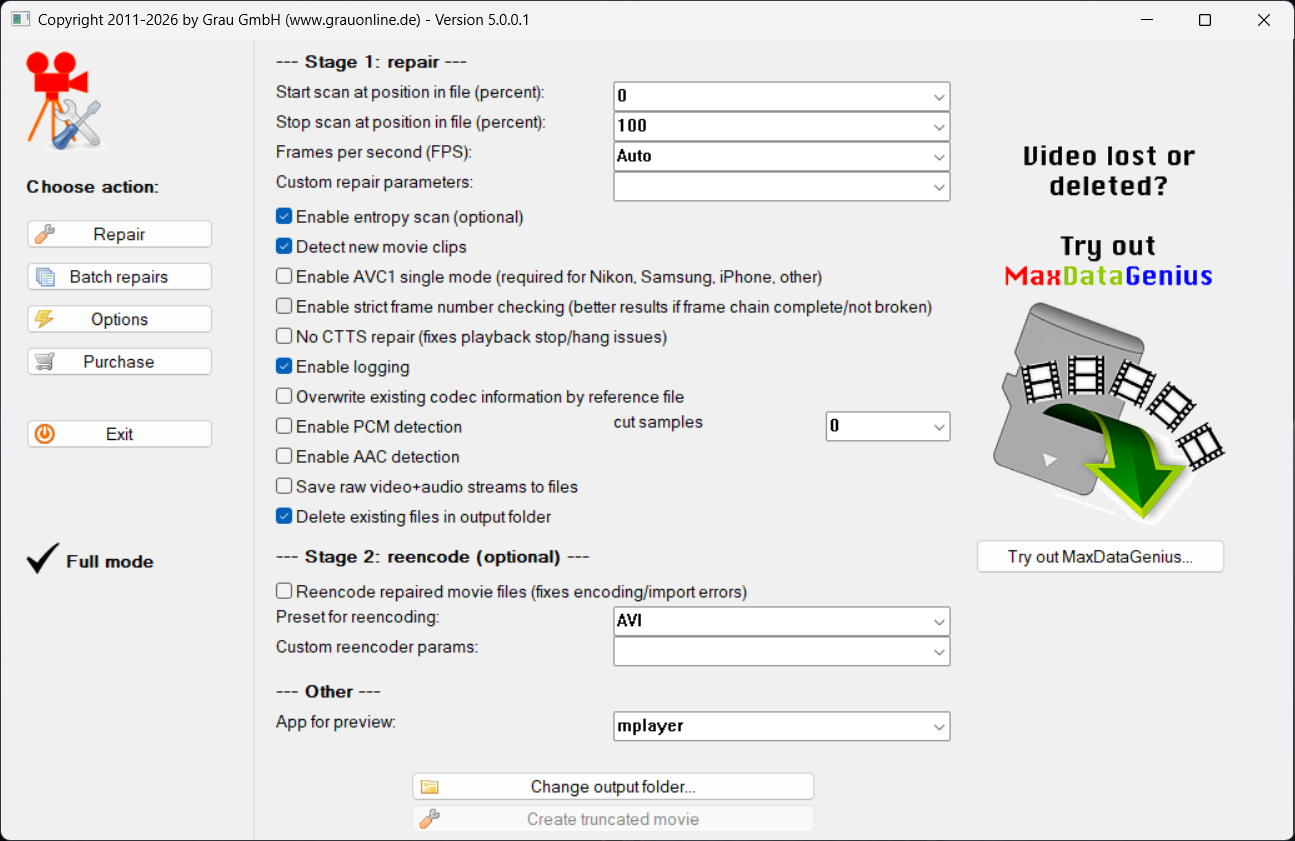Click the MaxDataGenius memory card graphic

1108,411
